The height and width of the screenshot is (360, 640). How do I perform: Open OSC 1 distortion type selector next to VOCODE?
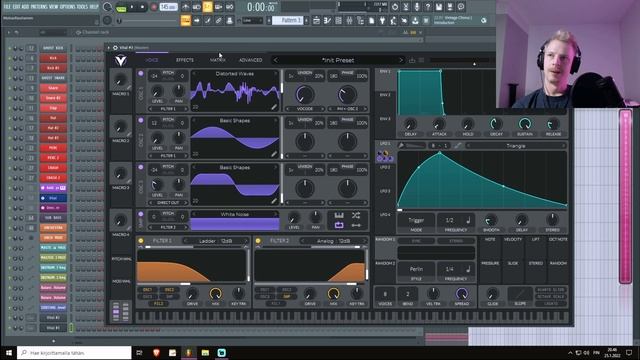(347, 109)
